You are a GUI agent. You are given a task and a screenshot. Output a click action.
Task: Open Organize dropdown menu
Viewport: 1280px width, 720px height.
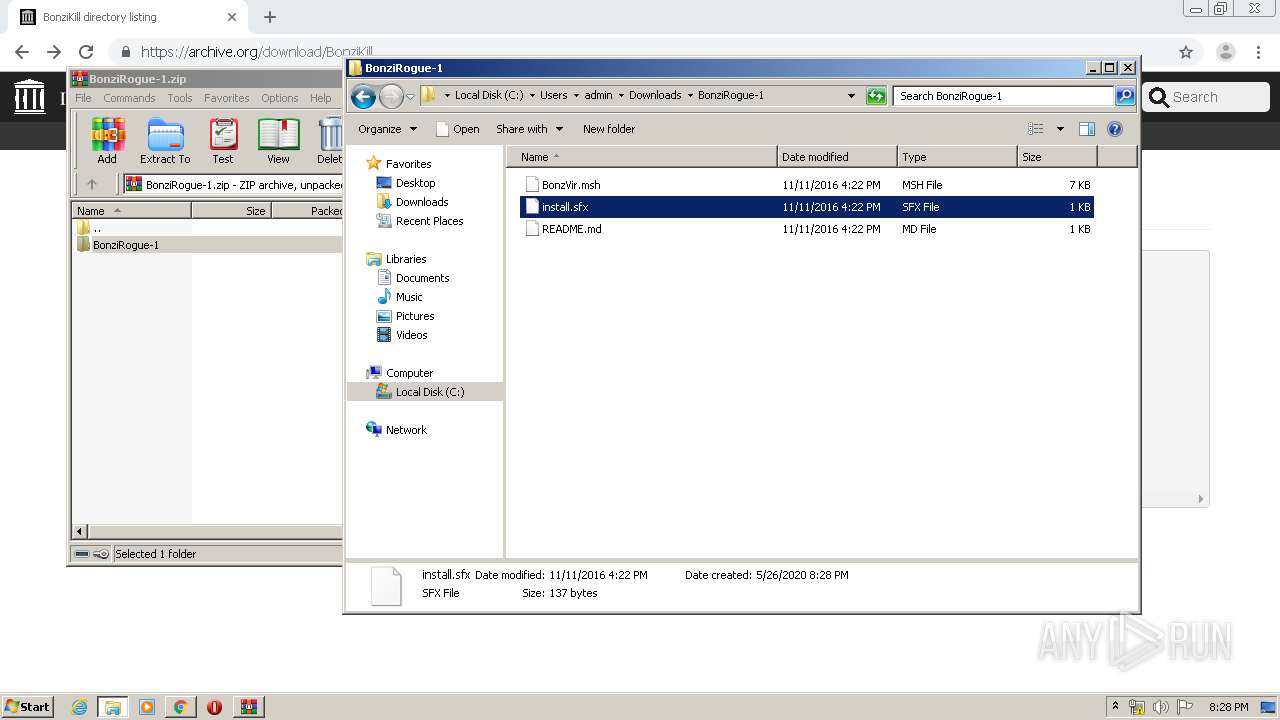point(387,129)
